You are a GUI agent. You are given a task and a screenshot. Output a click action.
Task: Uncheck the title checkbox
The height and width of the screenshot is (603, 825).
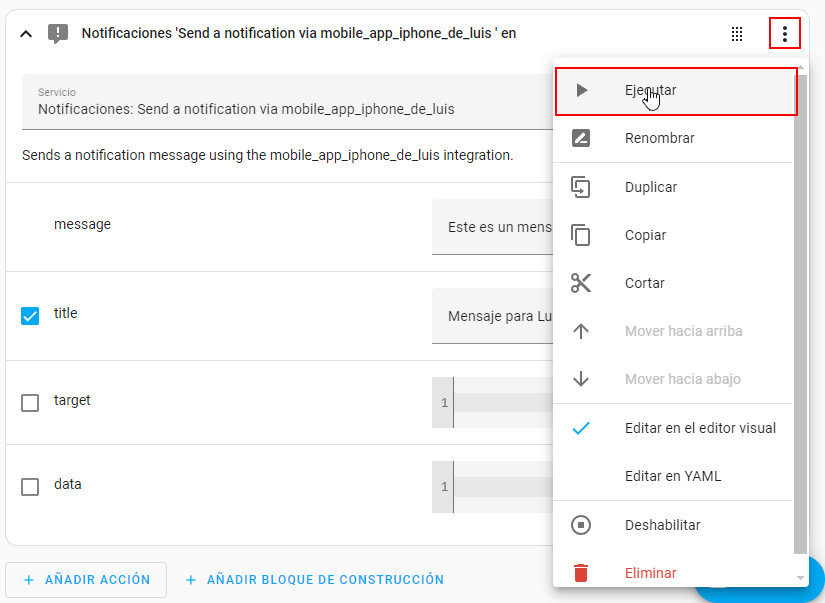coord(30,315)
